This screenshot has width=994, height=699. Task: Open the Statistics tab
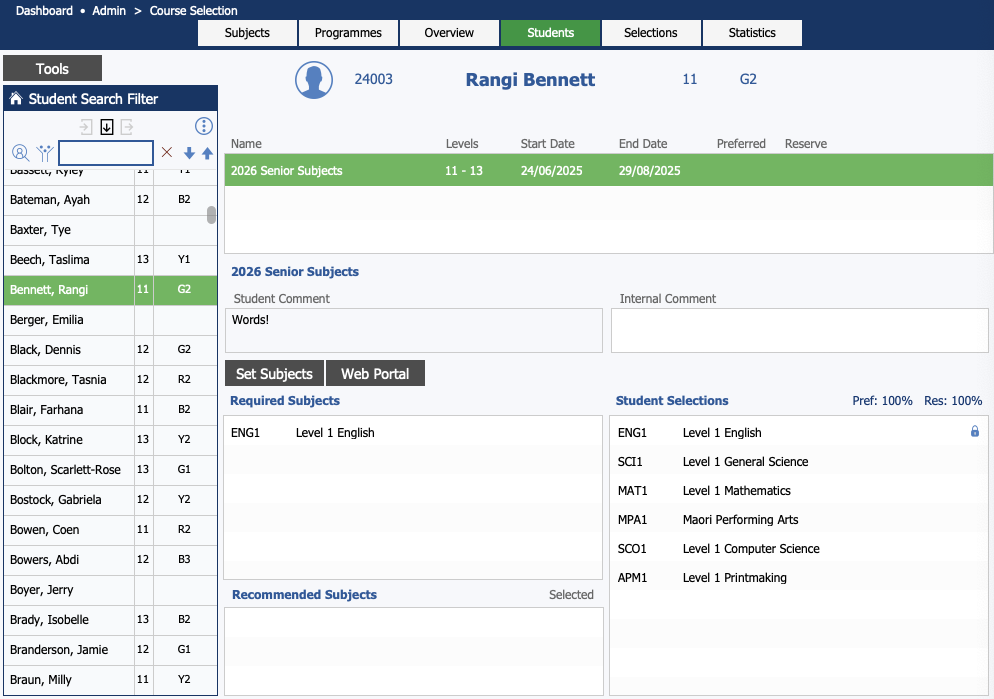point(752,33)
